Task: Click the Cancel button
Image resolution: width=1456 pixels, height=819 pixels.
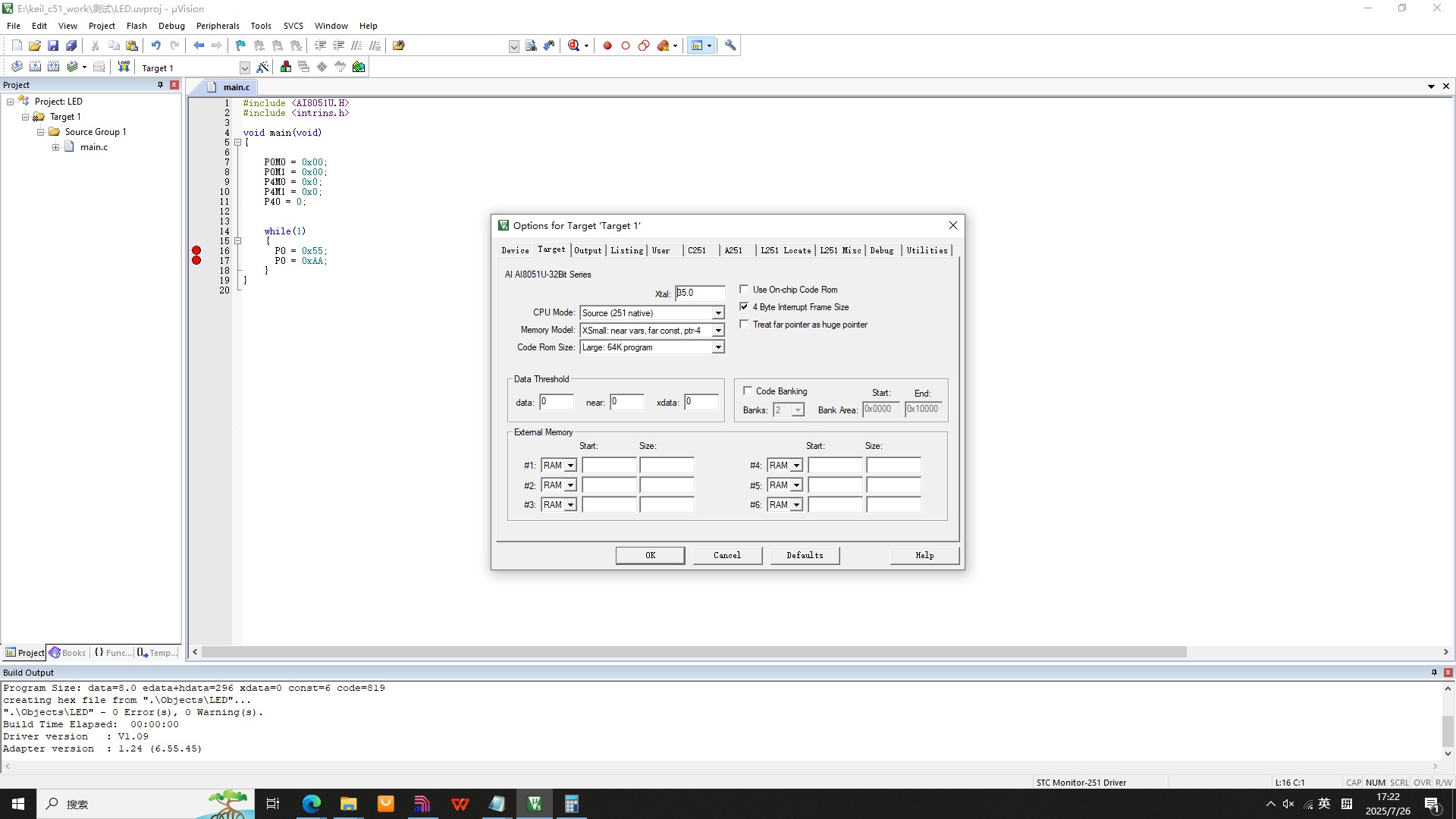Action: click(727, 555)
